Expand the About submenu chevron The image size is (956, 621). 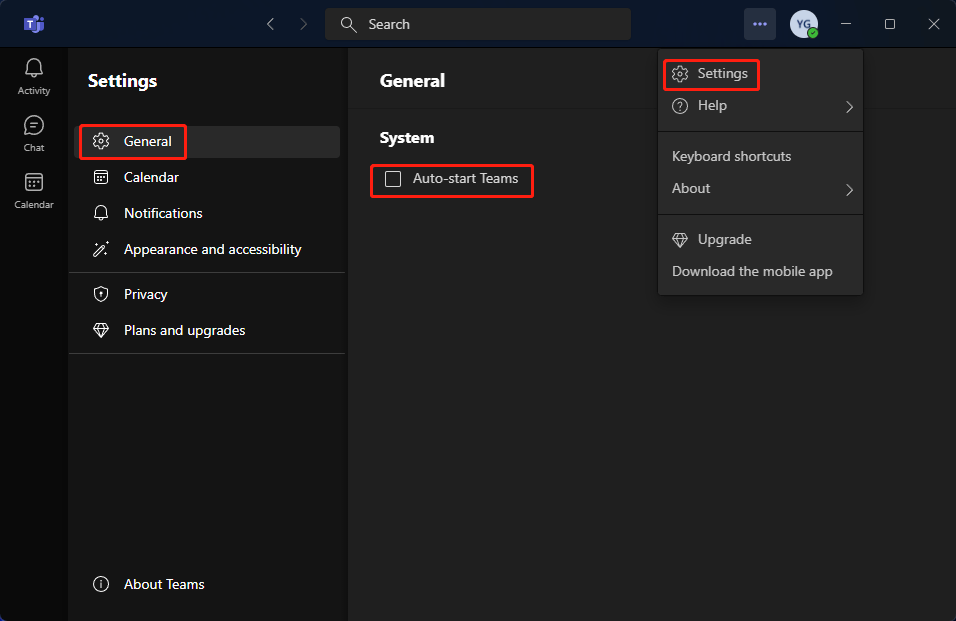[849, 190]
